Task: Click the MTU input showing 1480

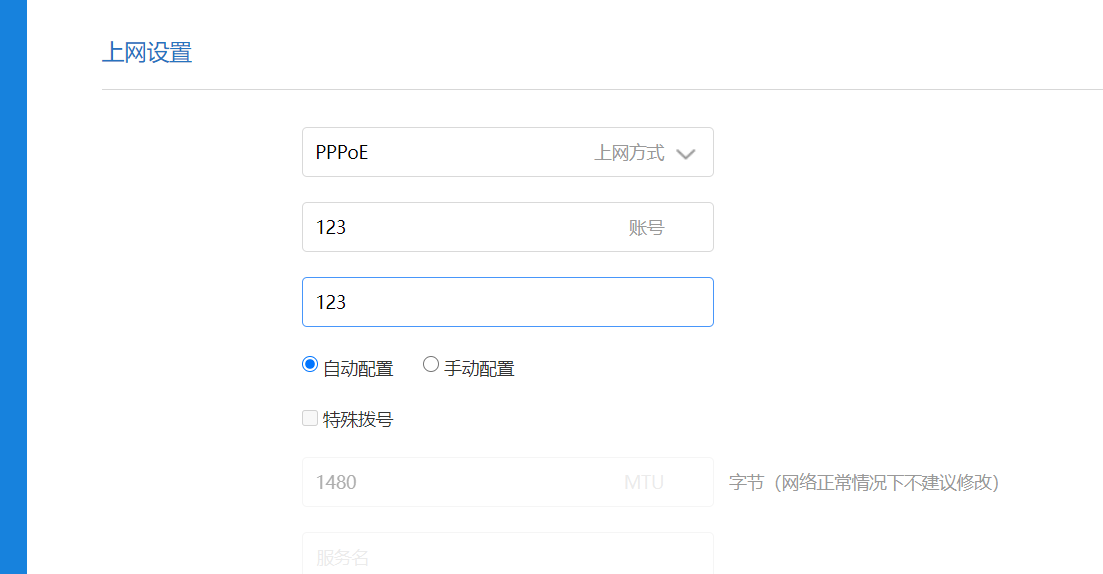Action: point(460,482)
